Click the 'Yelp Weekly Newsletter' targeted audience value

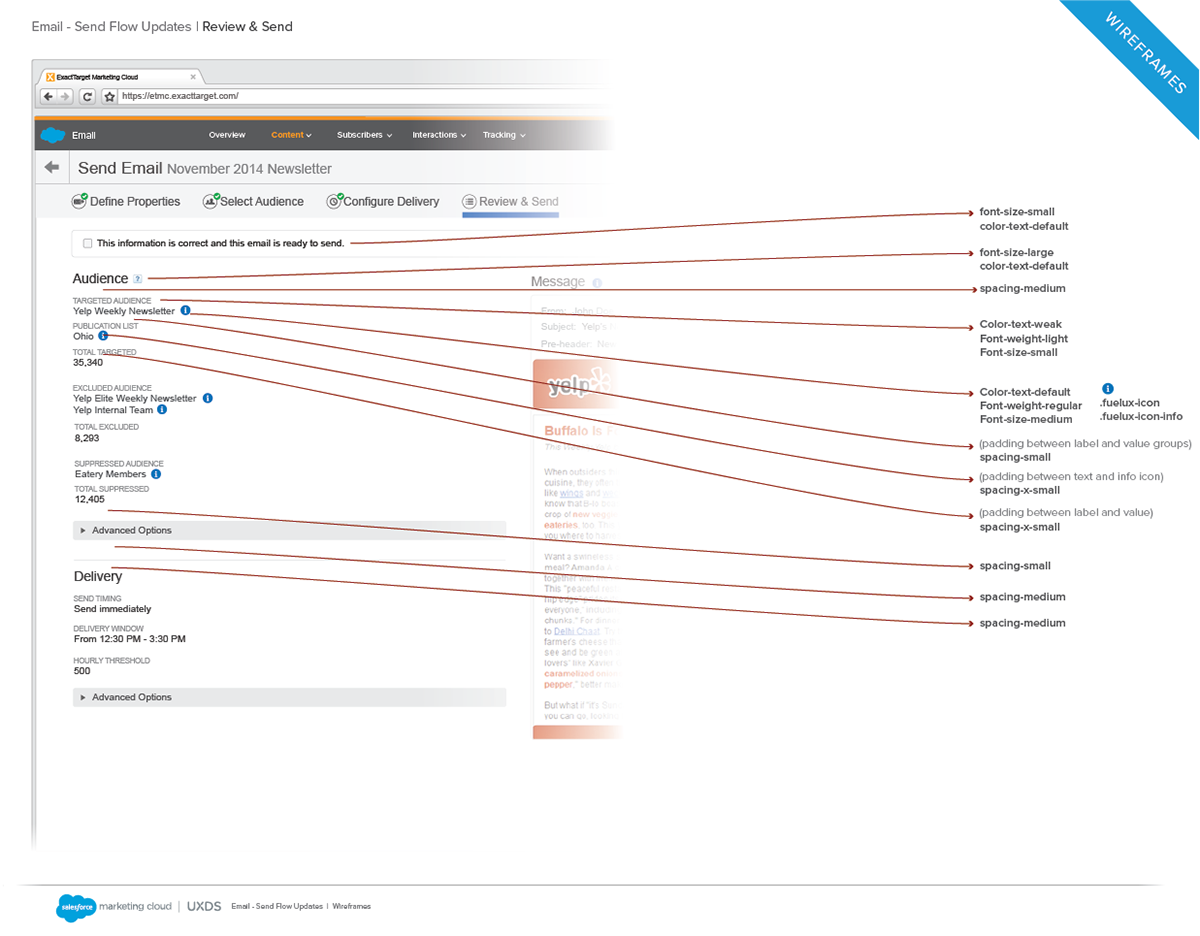(124, 311)
